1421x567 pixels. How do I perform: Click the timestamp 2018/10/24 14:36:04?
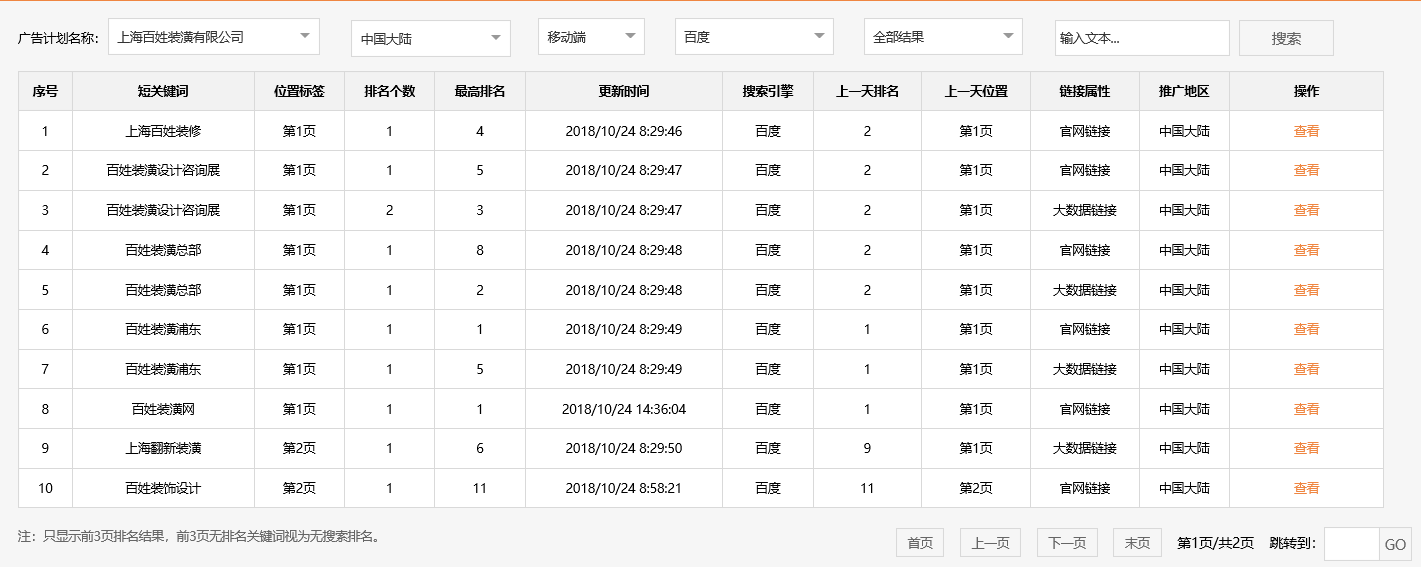click(x=624, y=409)
